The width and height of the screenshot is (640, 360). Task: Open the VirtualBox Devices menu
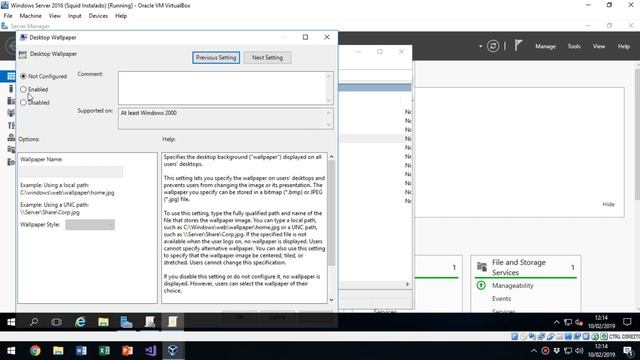click(98, 16)
